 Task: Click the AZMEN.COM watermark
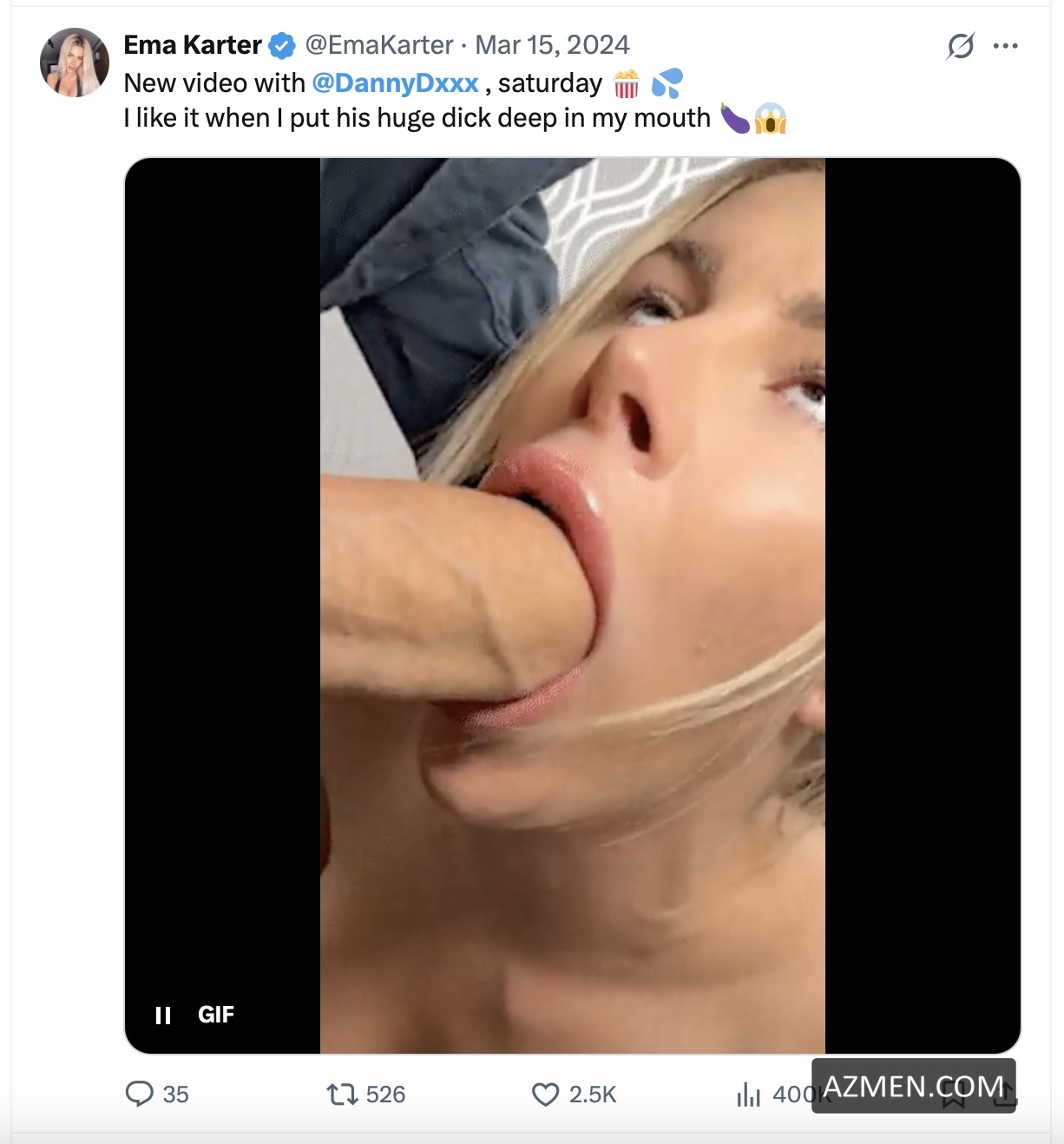coord(913,1086)
